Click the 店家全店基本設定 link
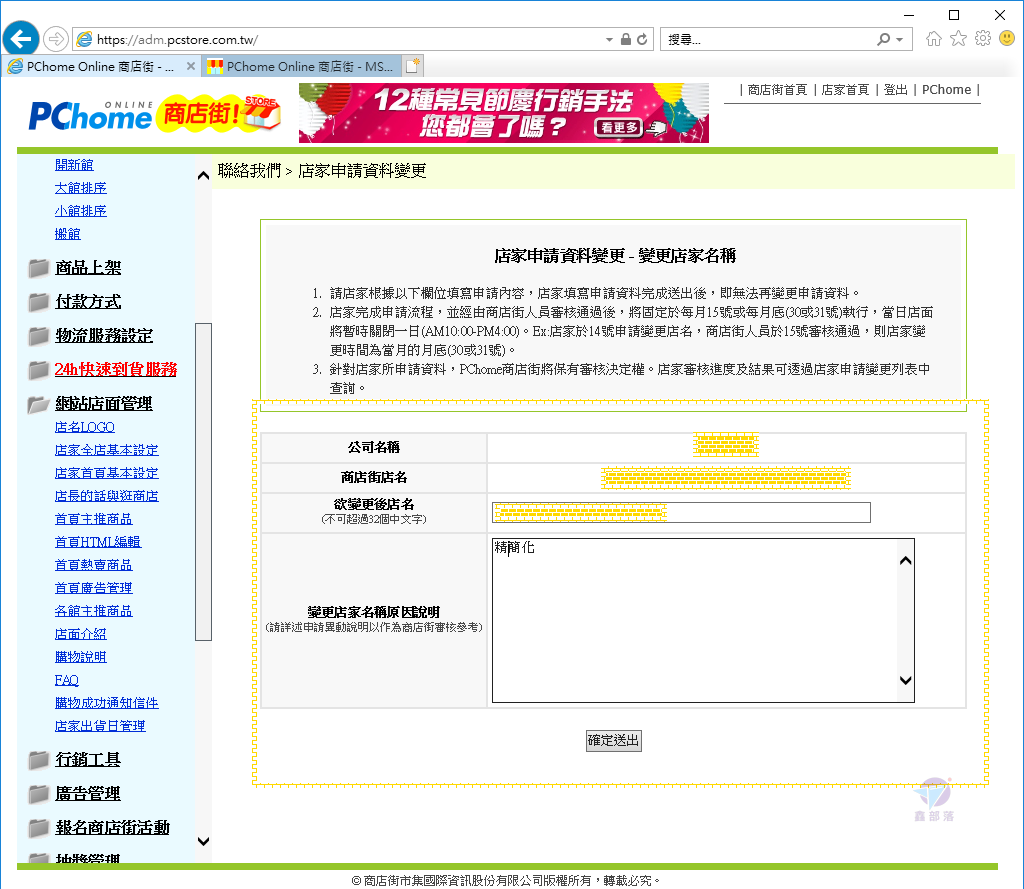This screenshot has width=1024, height=889. (x=106, y=450)
